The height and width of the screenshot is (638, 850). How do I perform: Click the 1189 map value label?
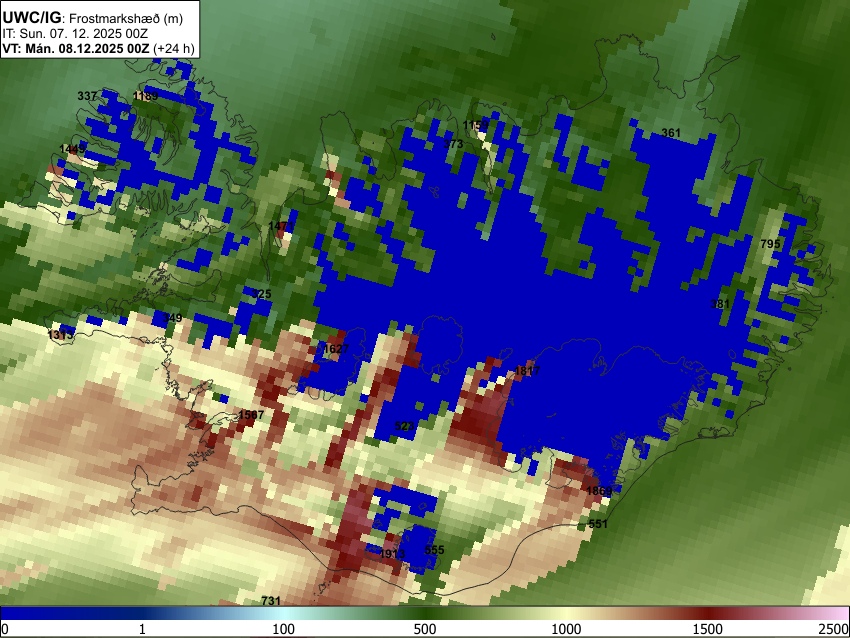pyautogui.click(x=145, y=96)
